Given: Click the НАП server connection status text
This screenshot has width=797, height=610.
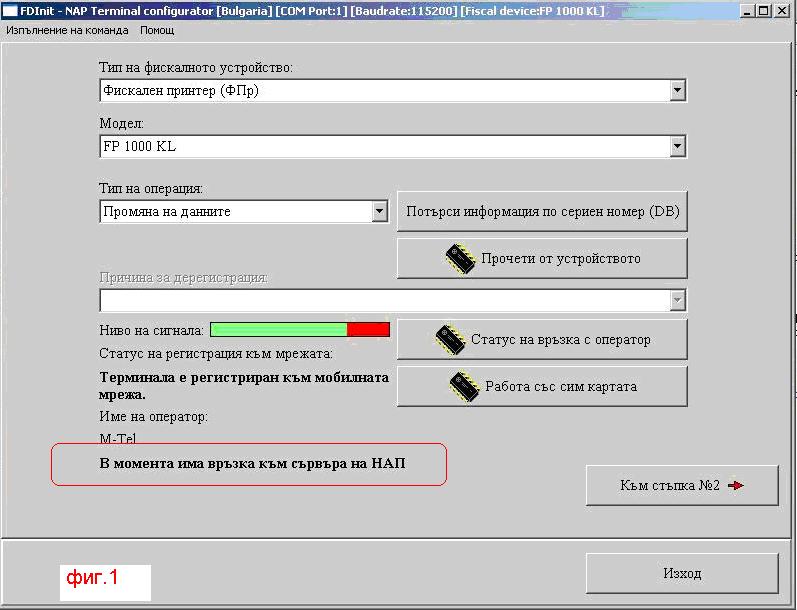Looking at the screenshot, I should point(252,464).
